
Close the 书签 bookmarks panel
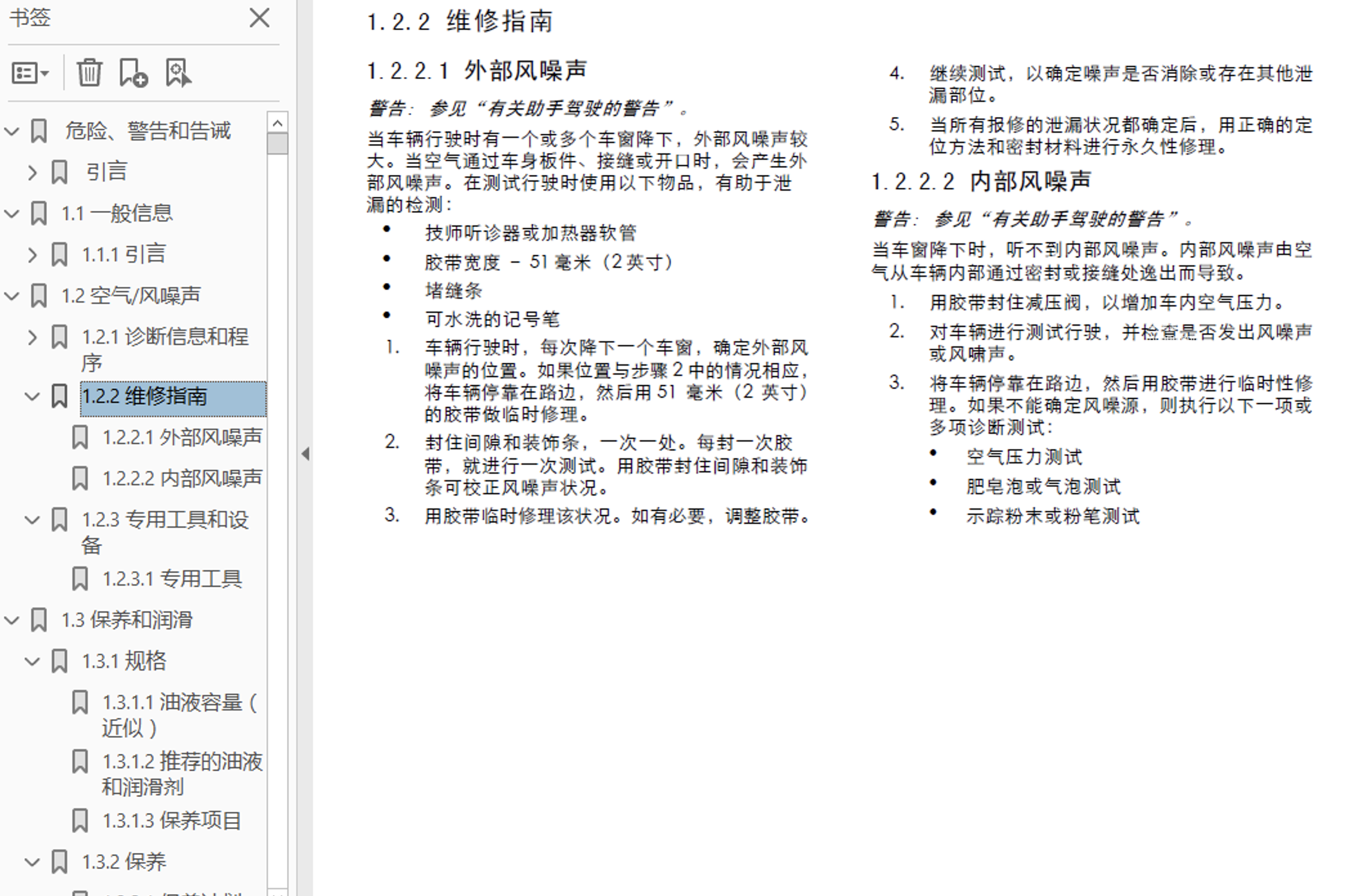click(x=259, y=18)
